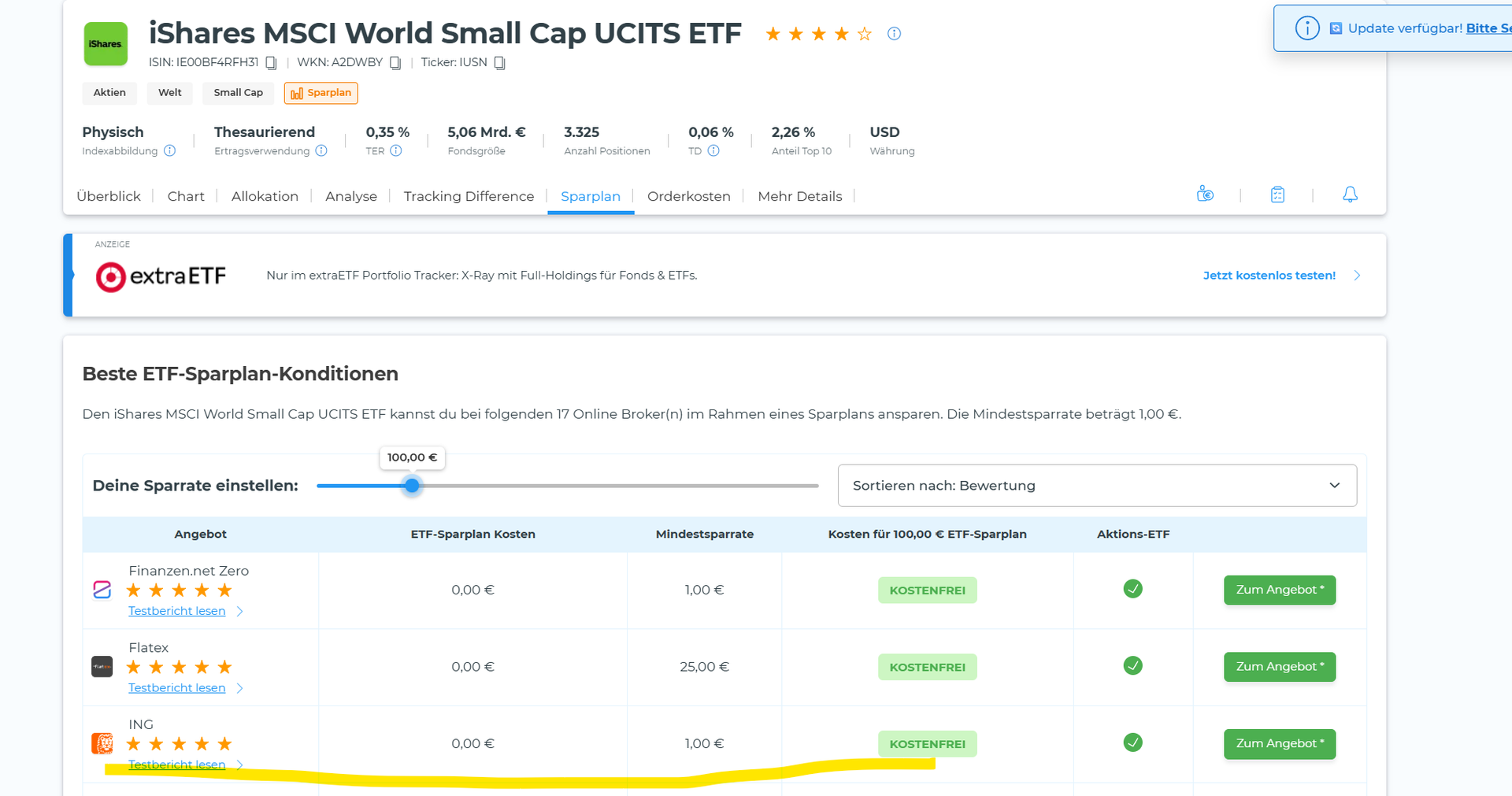Click the Small Cap tag
1512x796 pixels.
click(239, 93)
